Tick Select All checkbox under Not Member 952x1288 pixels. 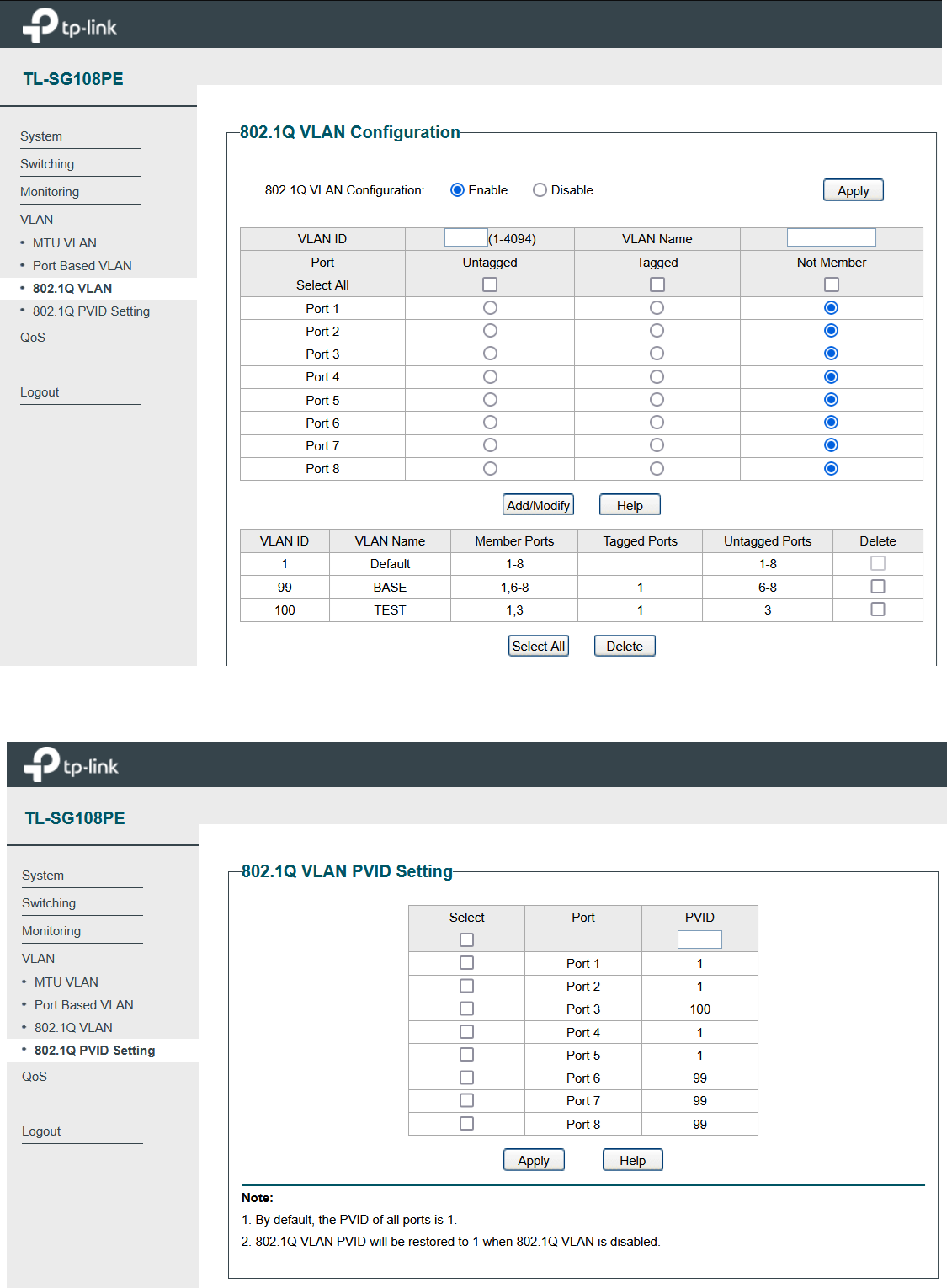coord(832,285)
